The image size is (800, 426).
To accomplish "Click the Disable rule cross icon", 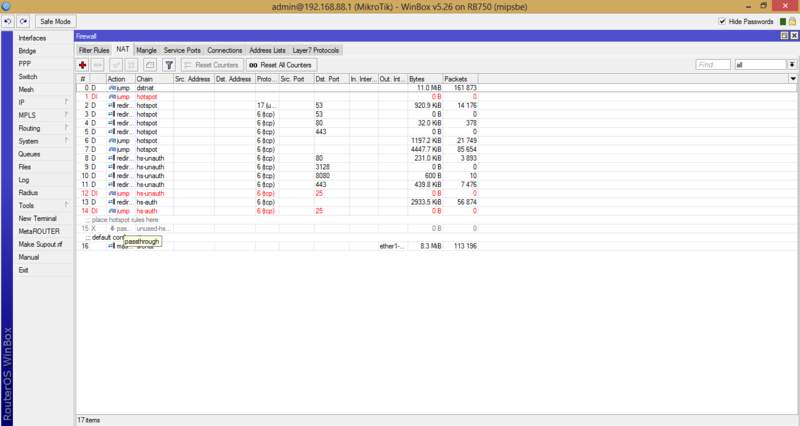I will pos(132,65).
